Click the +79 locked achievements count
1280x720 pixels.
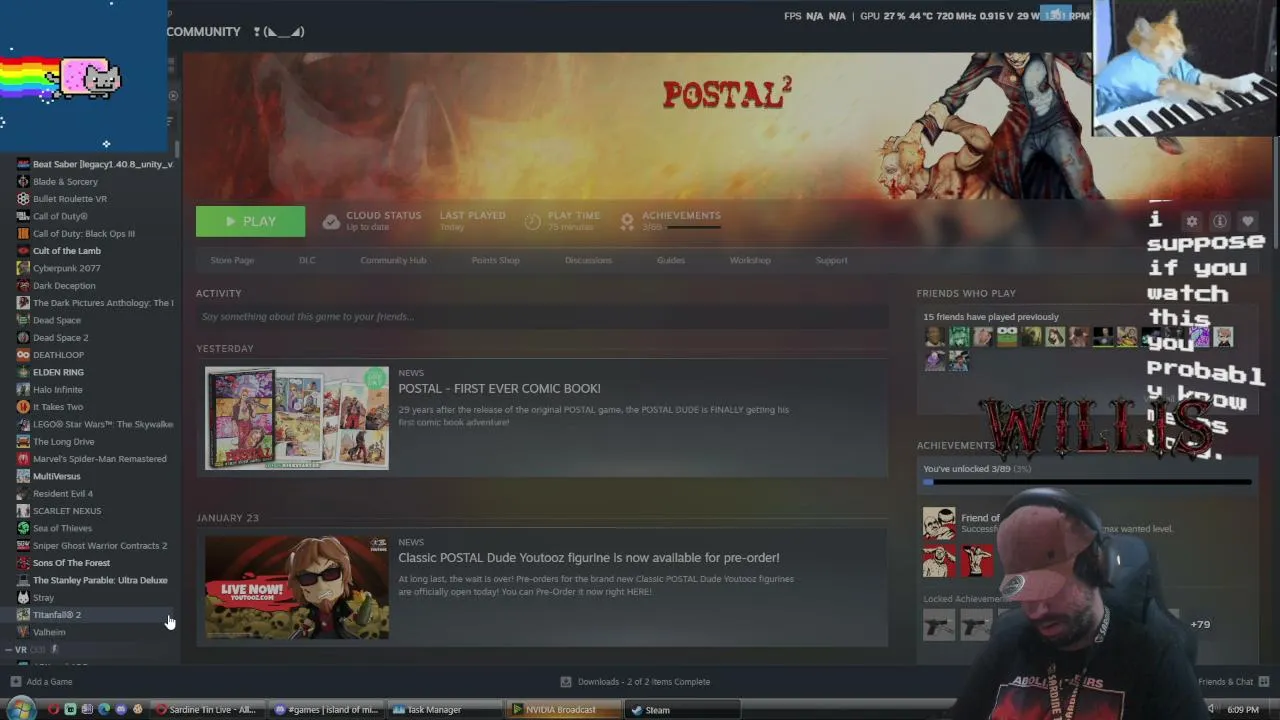click(x=1200, y=625)
